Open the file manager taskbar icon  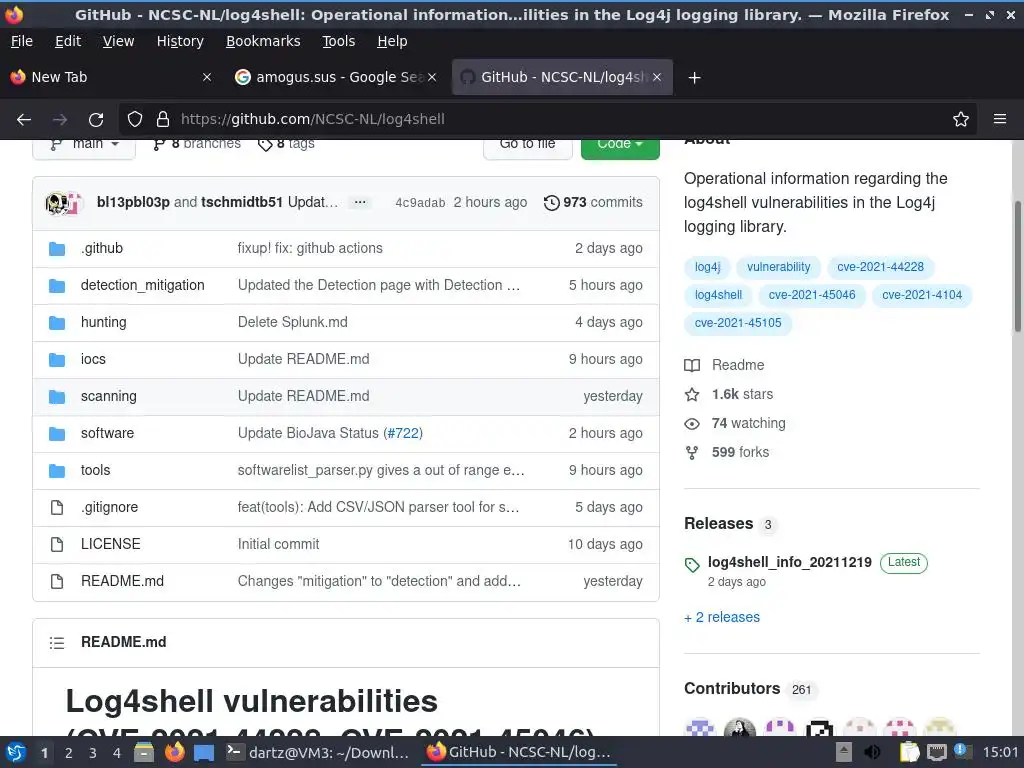click(x=144, y=753)
